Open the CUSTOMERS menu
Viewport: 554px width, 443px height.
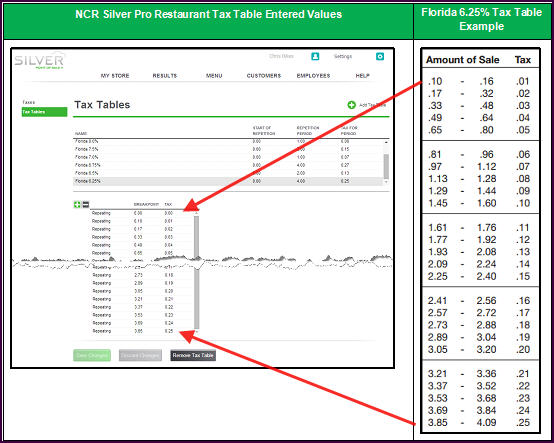(x=264, y=76)
